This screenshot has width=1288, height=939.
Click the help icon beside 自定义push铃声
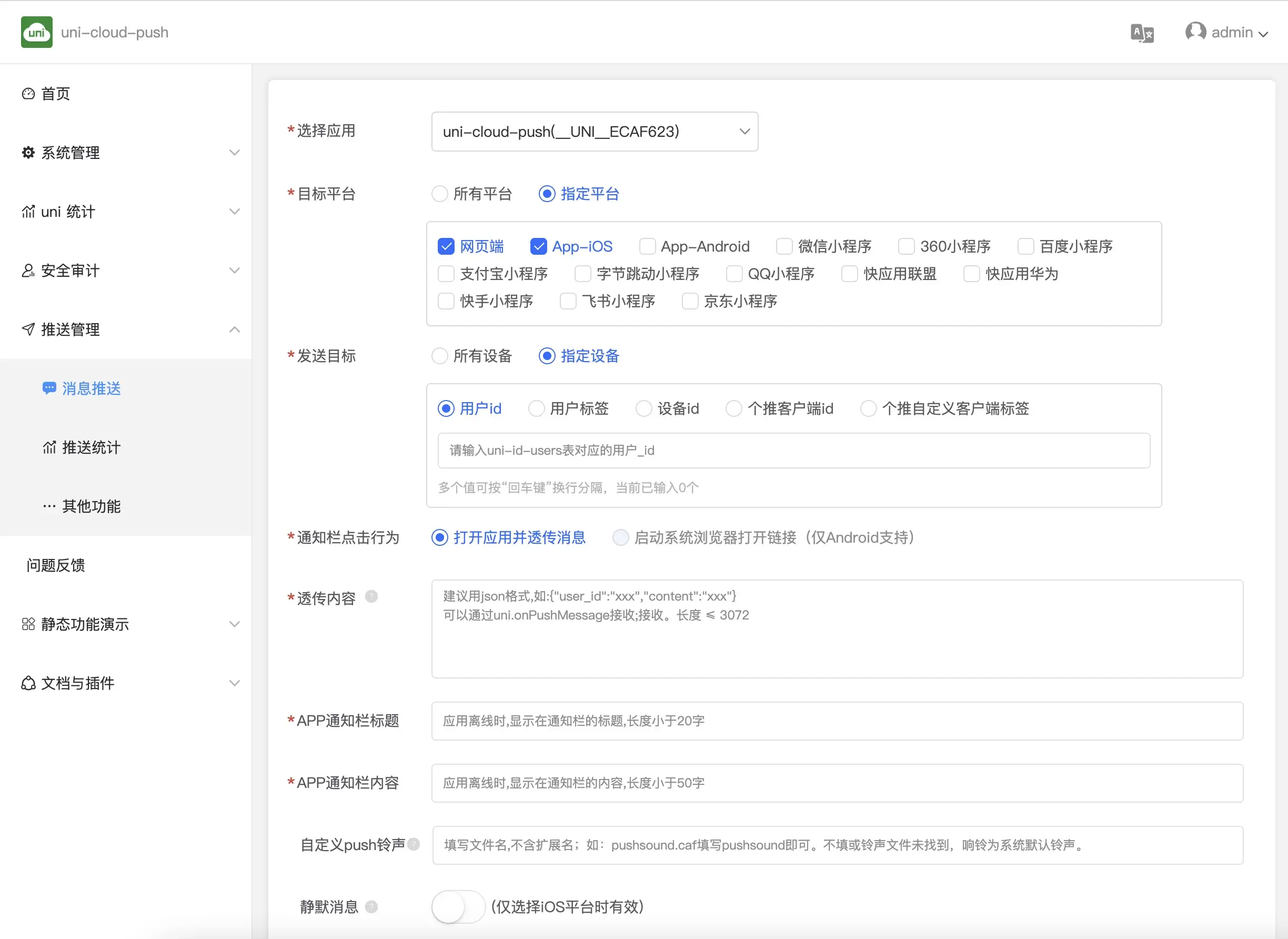pos(414,845)
